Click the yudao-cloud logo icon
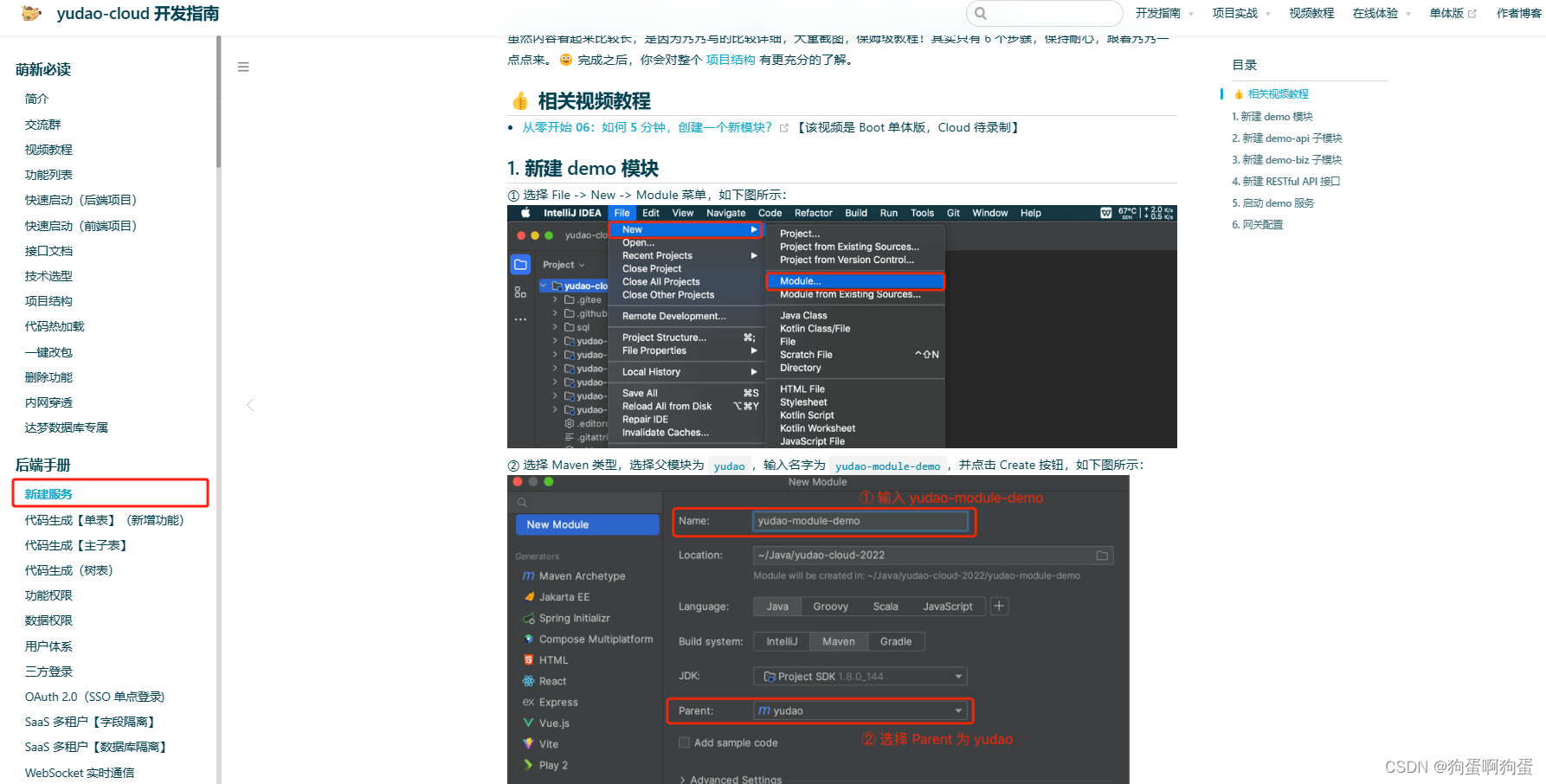This screenshot has width=1546, height=784. click(x=31, y=13)
